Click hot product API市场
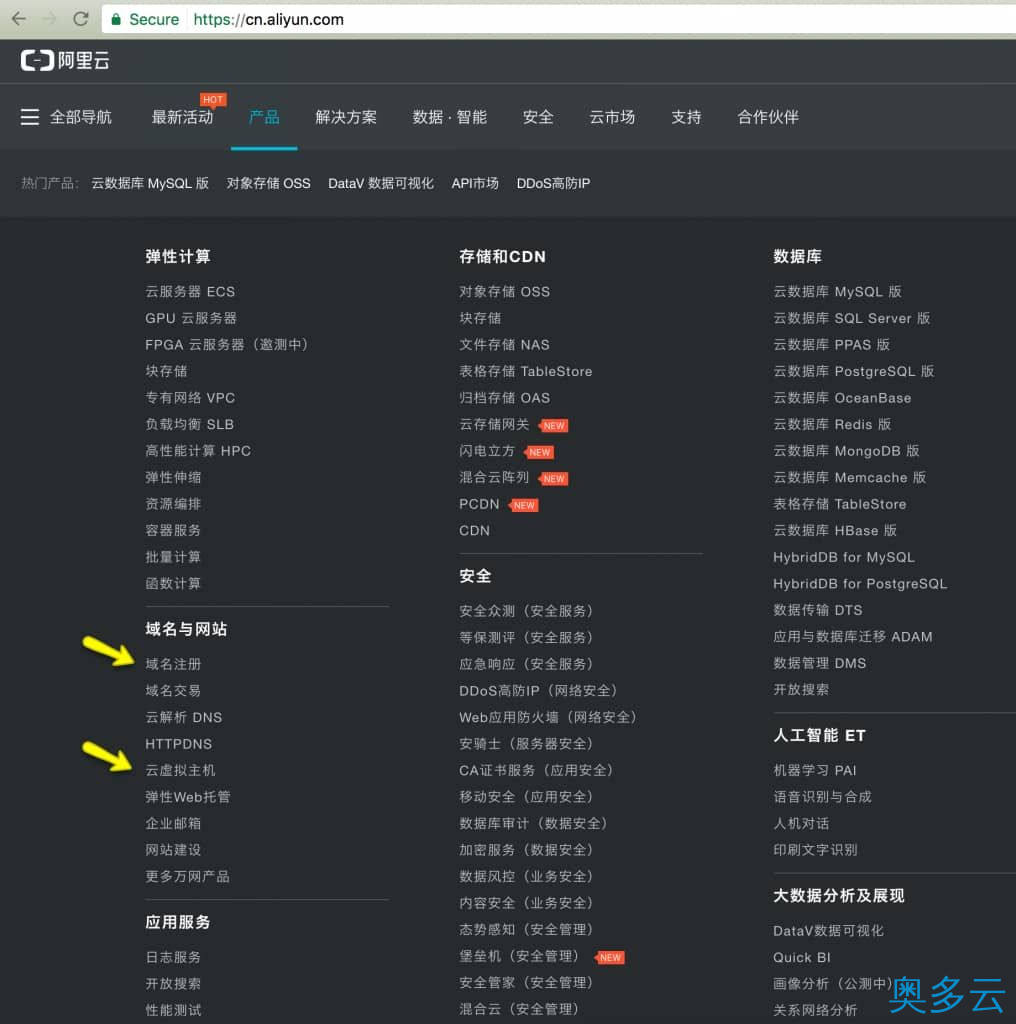1016x1024 pixels. [475, 184]
